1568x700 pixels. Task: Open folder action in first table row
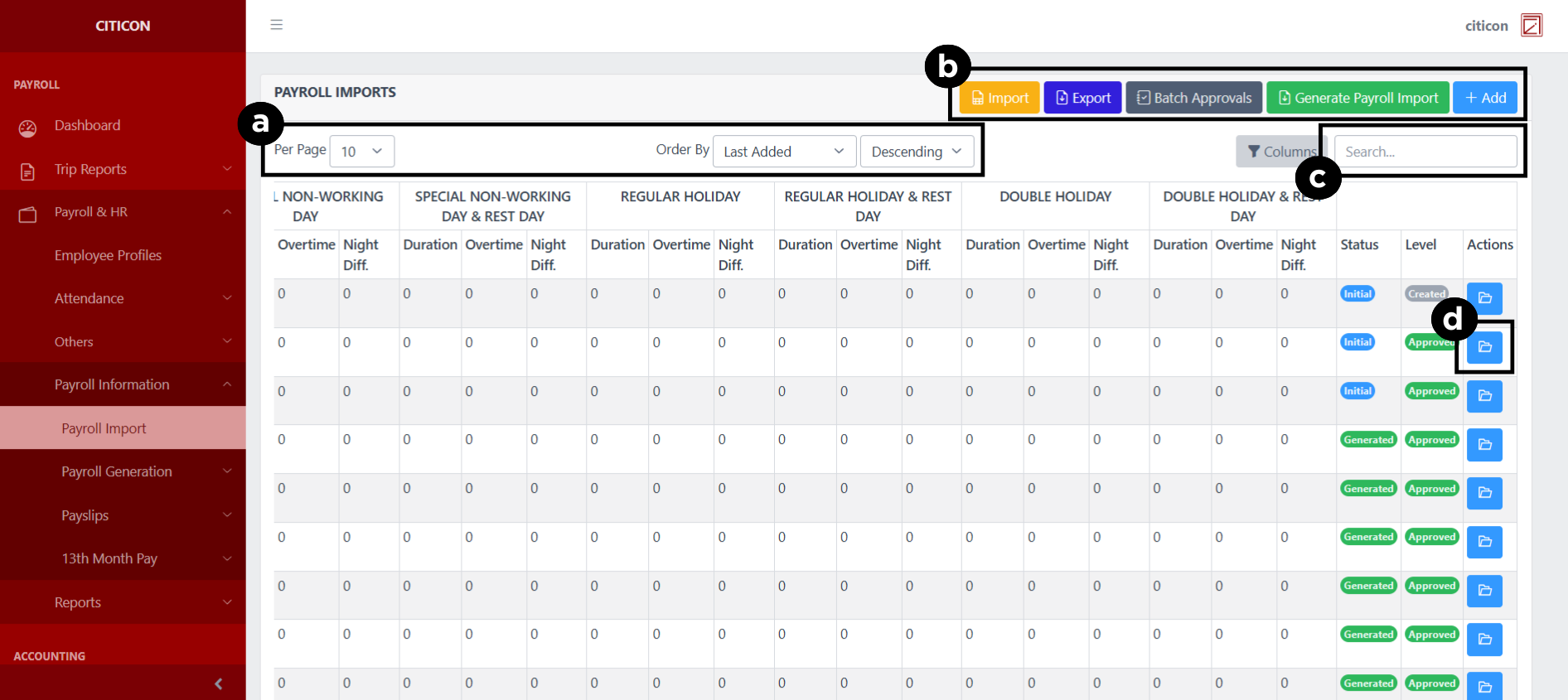[1484, 298]
